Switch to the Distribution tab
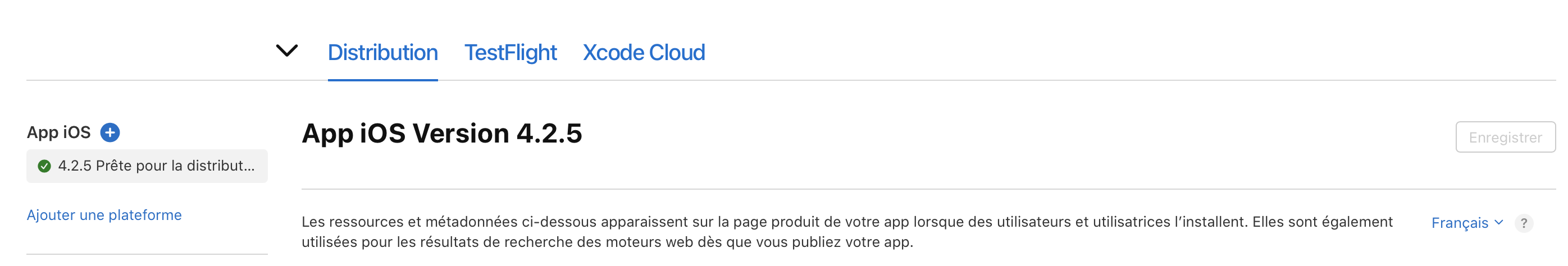 [x=382, y=53]
